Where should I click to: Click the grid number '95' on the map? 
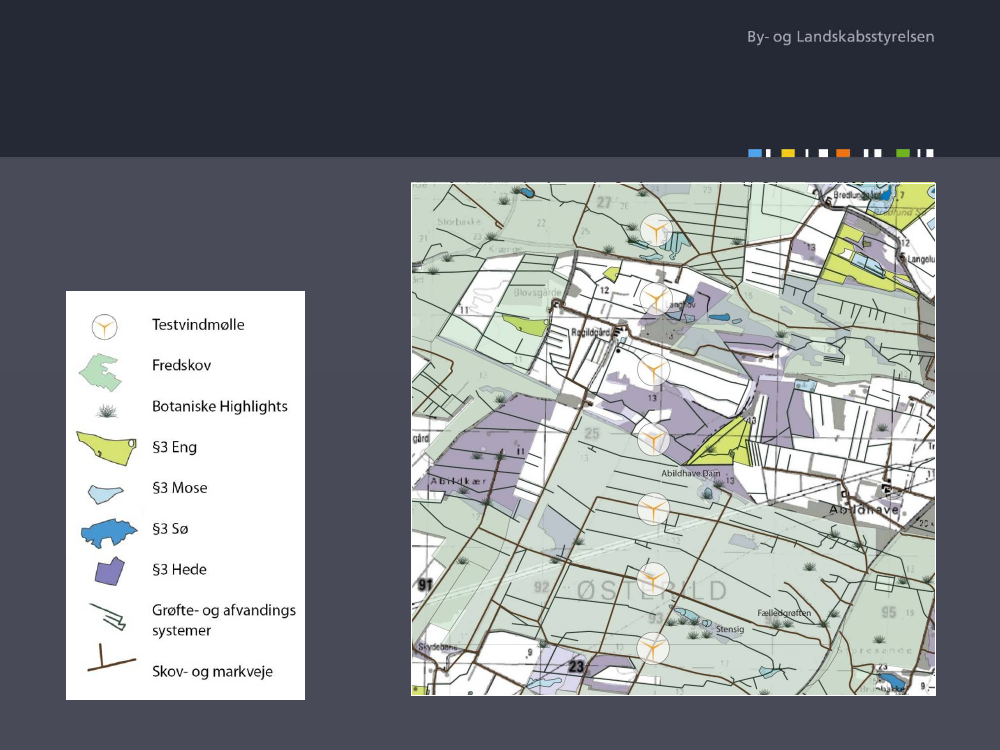click(x=889, y=612)
